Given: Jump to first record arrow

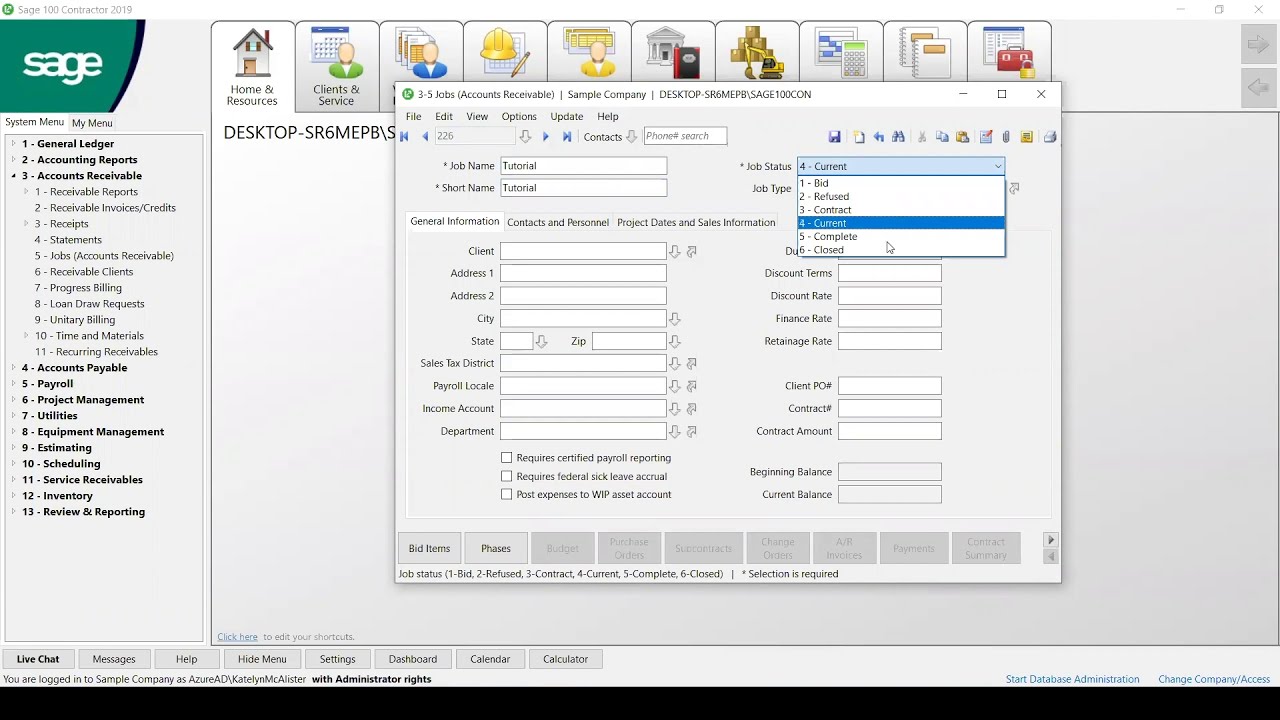Looking at the screenshot, I should (x=405, y=137).
